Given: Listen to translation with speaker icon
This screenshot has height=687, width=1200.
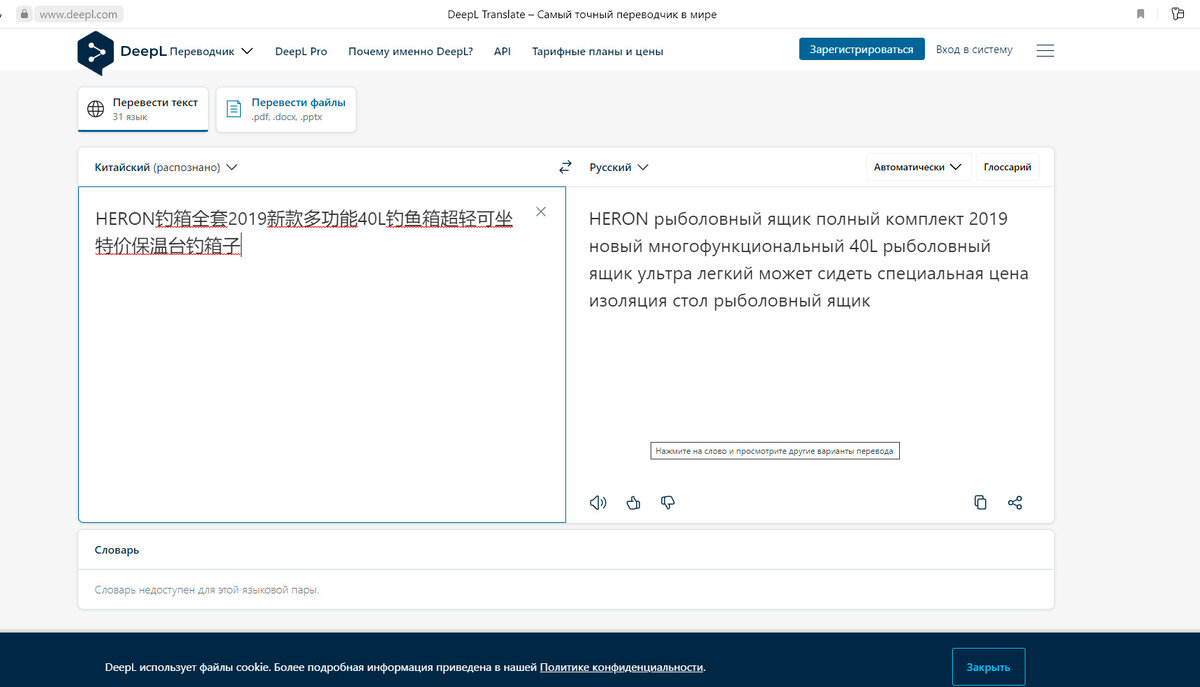Looking at the screenshot, I should [x=598, y=503].
